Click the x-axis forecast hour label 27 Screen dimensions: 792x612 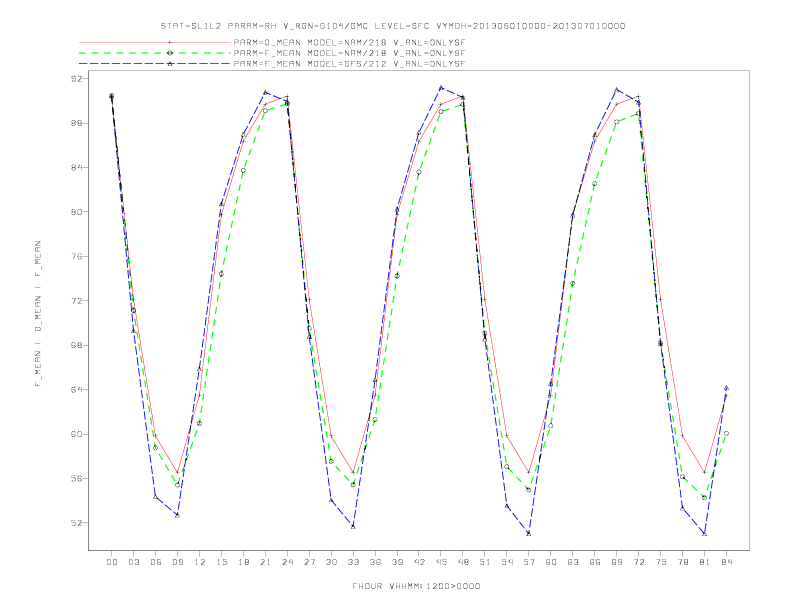click(x=309, y=562)
